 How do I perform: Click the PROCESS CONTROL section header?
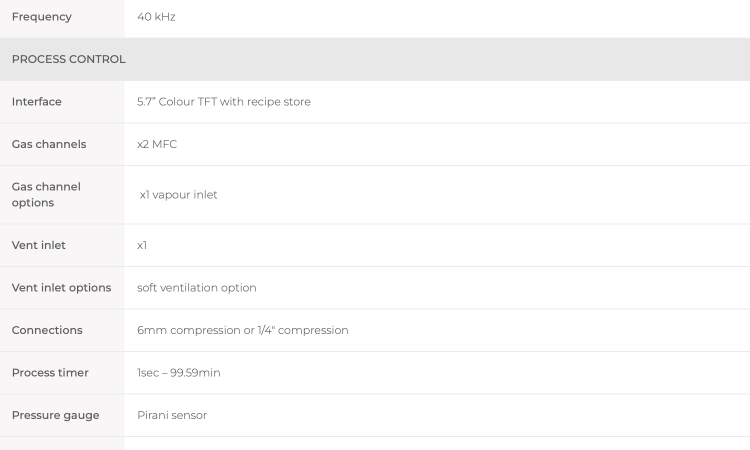[68, 59]
